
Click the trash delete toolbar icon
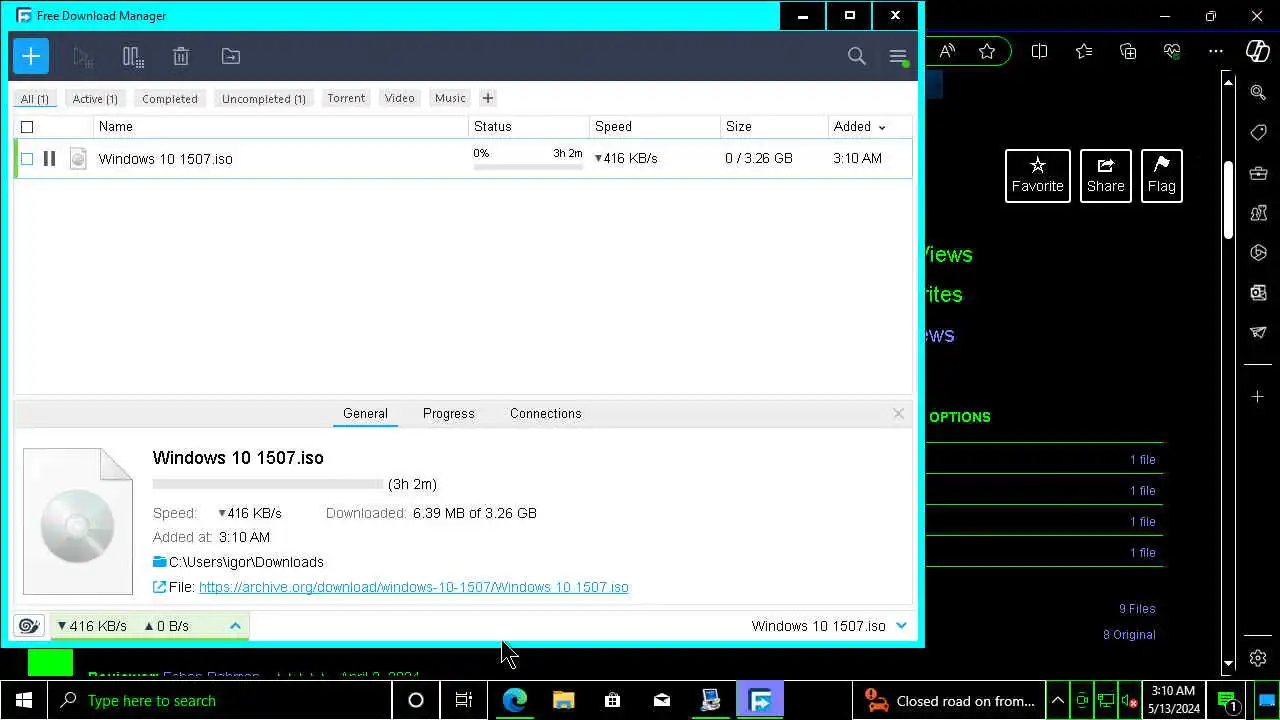pos(181,57)
